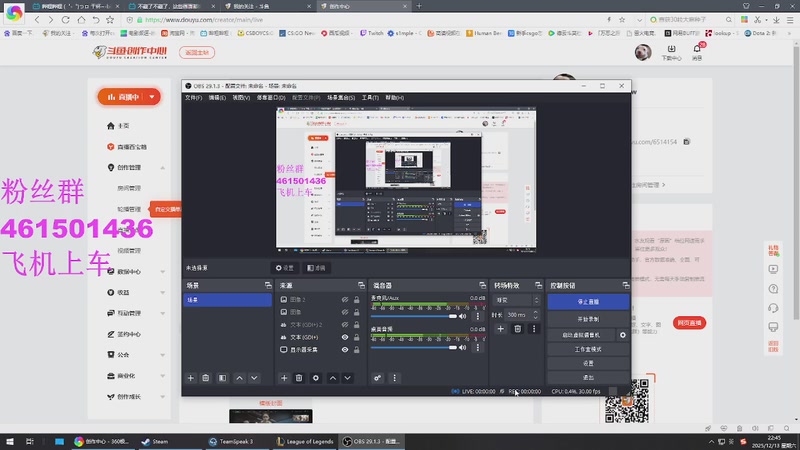This screenshot has width=800, height=450.
Task: Open three-dot options for 桌面音频 channel
Action: (x=478, y=347)
